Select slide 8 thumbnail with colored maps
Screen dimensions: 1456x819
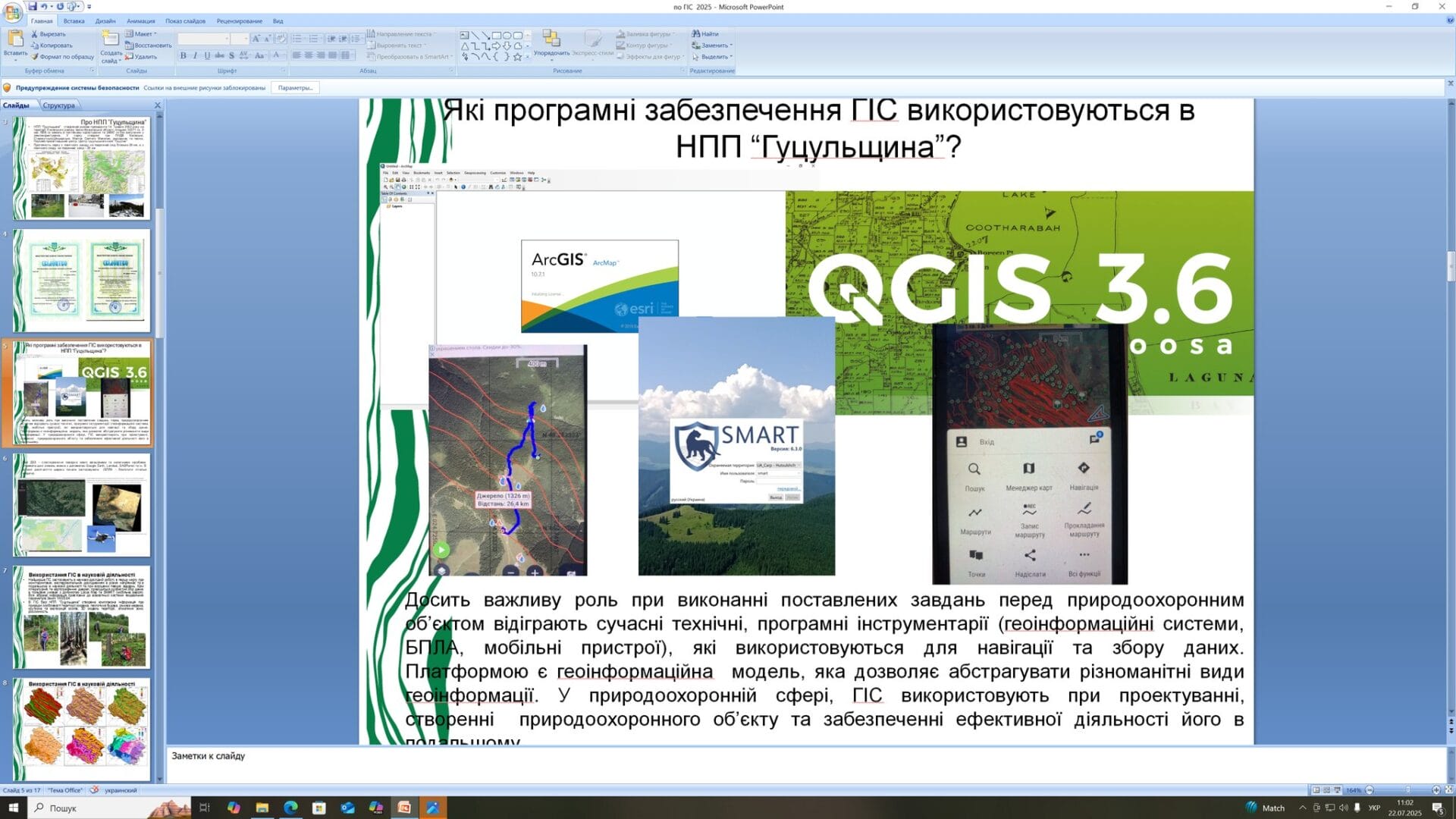[82, 729]
